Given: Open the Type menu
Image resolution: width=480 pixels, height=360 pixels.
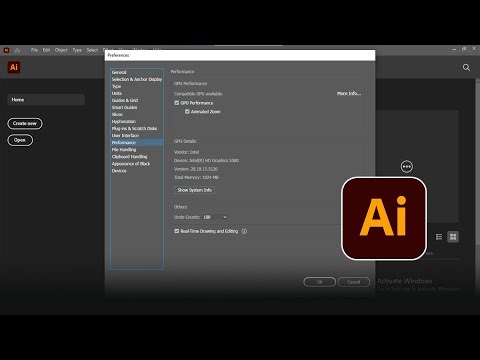Looking at the screenshot, I should (x=77, y=50).
